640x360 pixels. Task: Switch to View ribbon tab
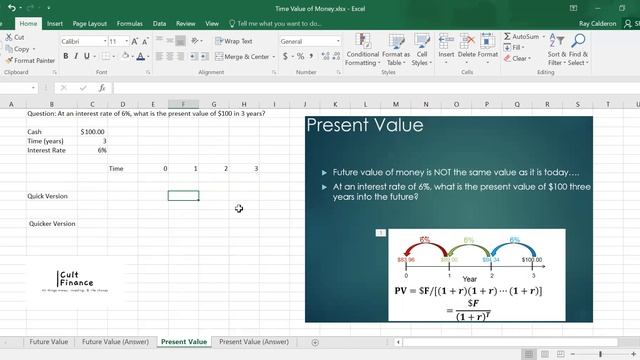pos(212,24)
